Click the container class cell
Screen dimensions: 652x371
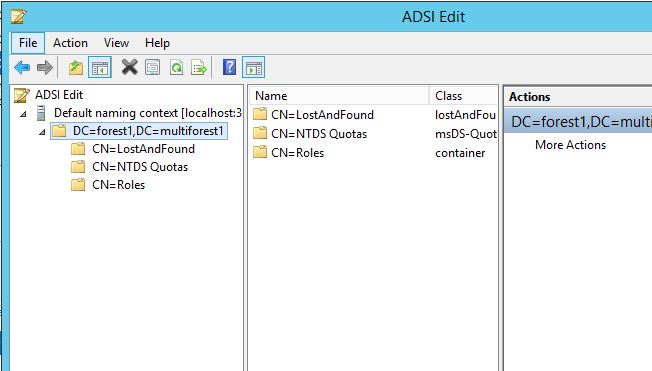pyautogui.click(x=460, y=153)
